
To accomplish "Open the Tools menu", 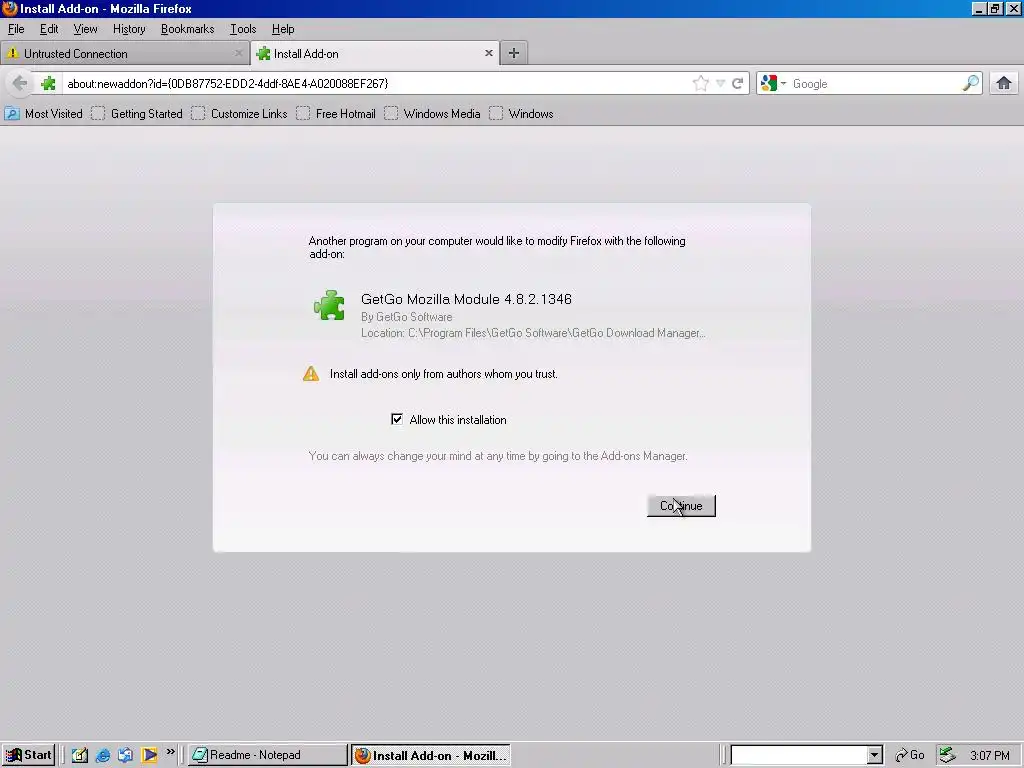I will click(x=243, y=29).
